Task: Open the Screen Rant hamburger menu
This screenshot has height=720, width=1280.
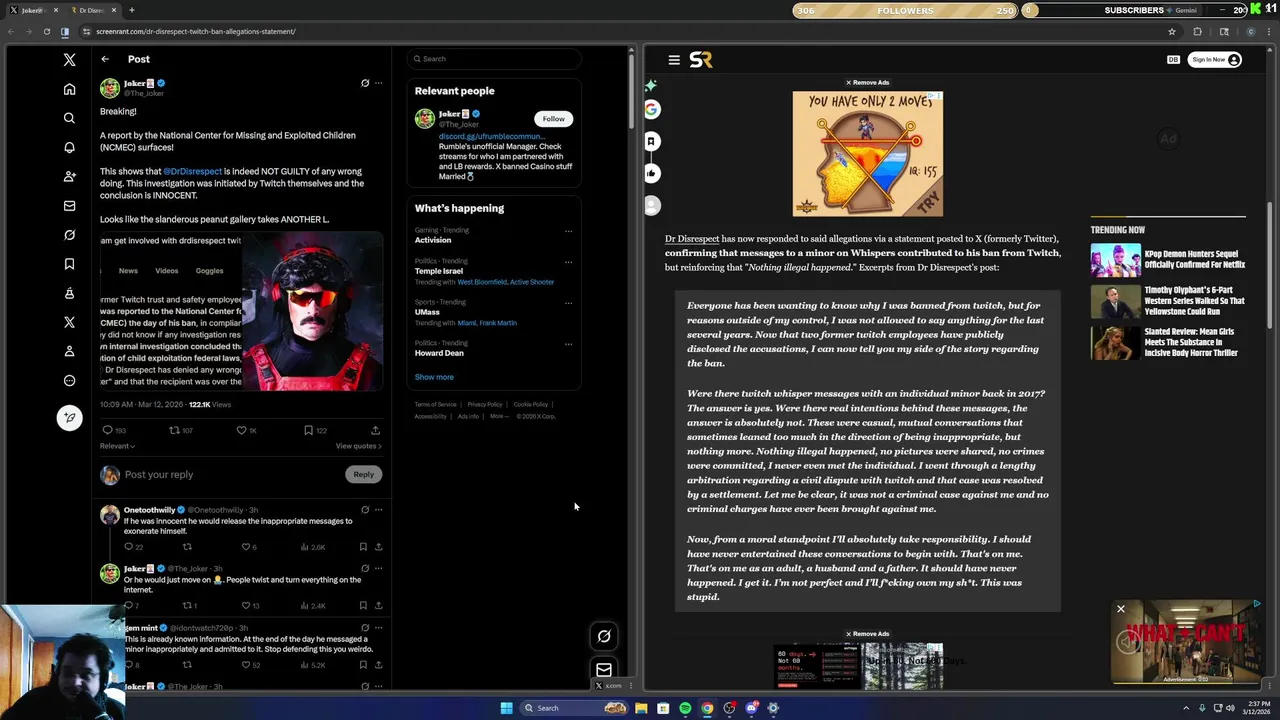Action: pyautogui.click(x=674, y=60)
